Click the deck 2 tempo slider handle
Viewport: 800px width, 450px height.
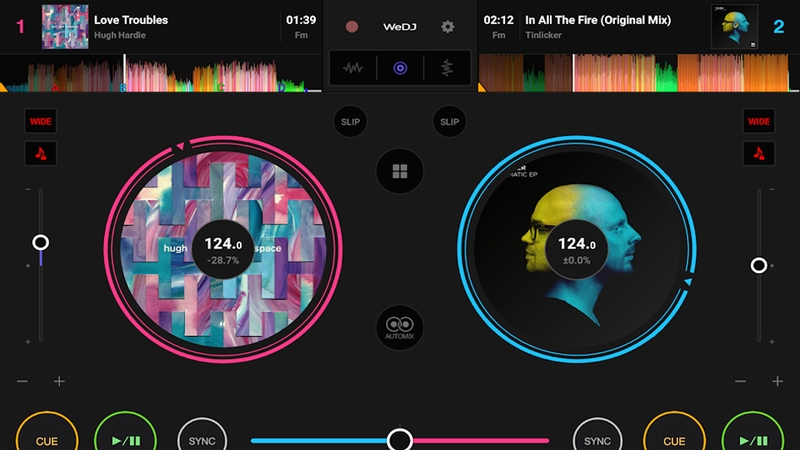pyautogui.click(x=759, y=265)
